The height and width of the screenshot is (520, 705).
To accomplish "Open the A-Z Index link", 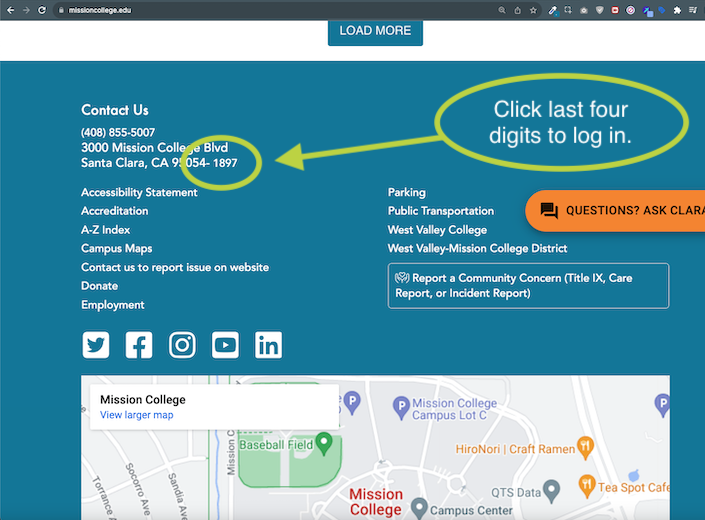I will [x=106, y=230].
